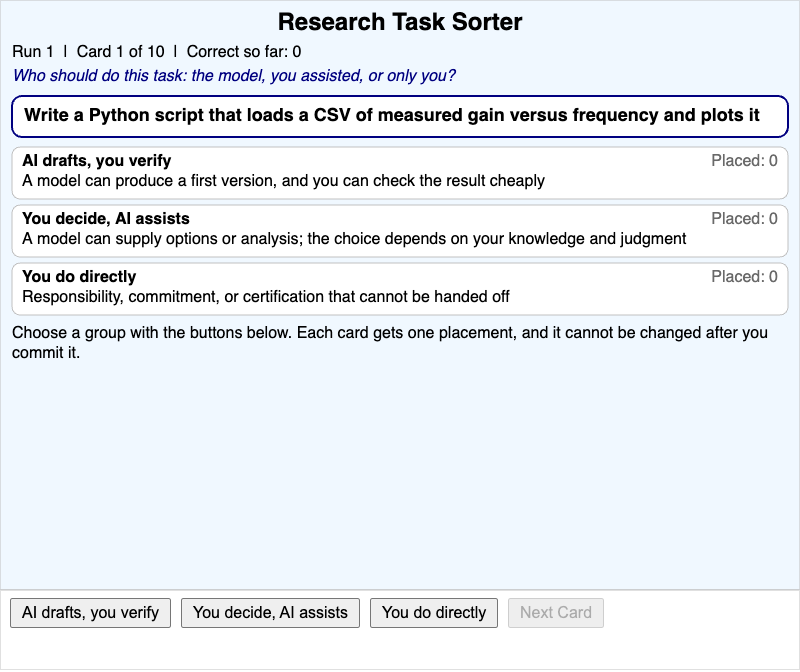Click the 'Correct so far: 0' counter
Viewport: 800px width, 672px height.
244,52
